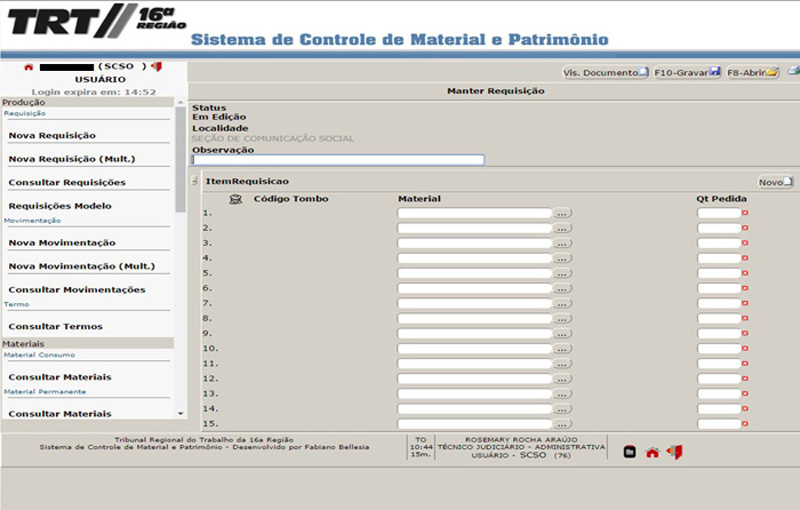Remove item row 13 with red icon
This screenshot has width=800, height=510.
pyautogui.click(x=745, y=394)
